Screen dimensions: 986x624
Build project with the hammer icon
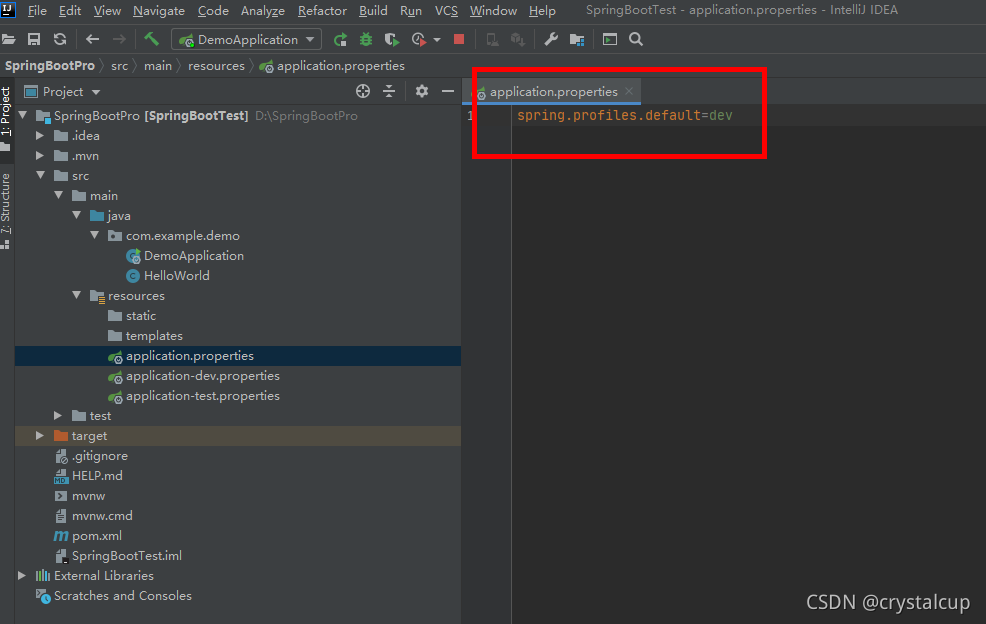click(151, 39)
